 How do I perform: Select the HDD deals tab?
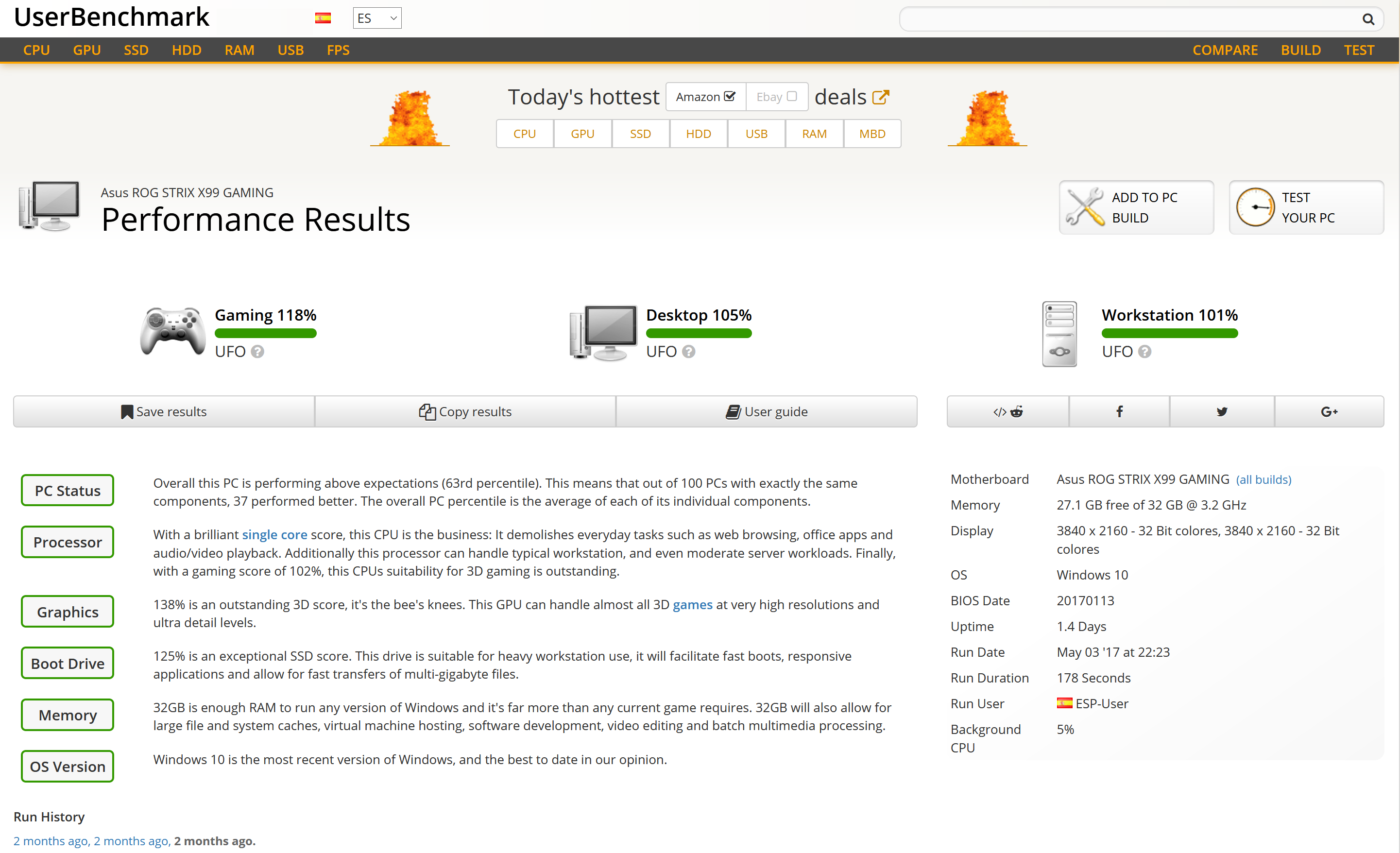point(698,134)
